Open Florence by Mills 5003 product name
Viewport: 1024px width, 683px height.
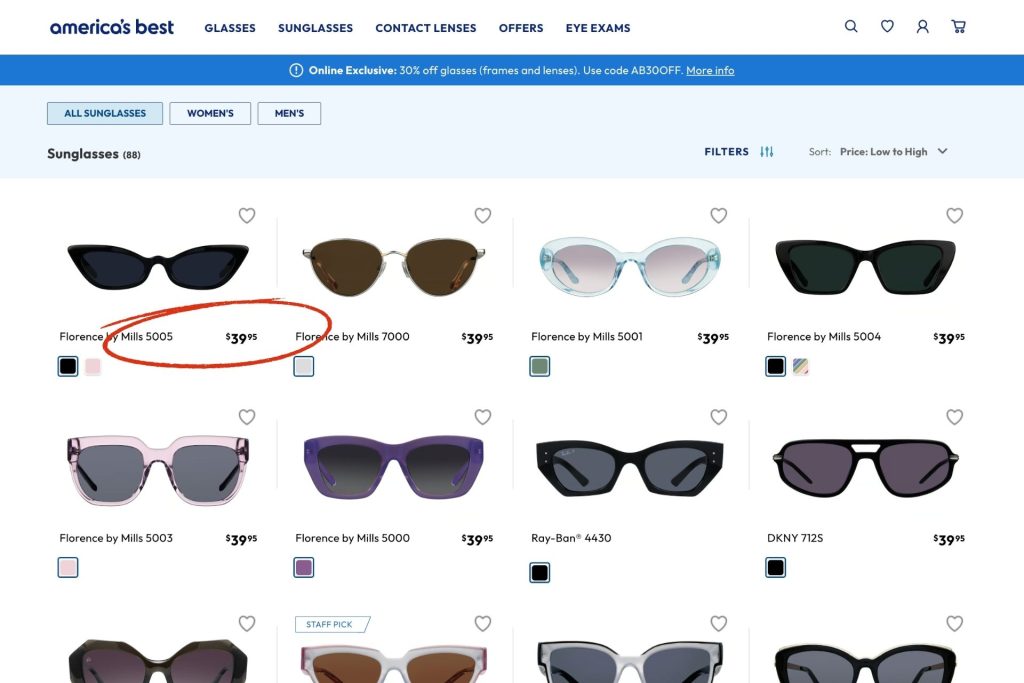pos(116,538)
